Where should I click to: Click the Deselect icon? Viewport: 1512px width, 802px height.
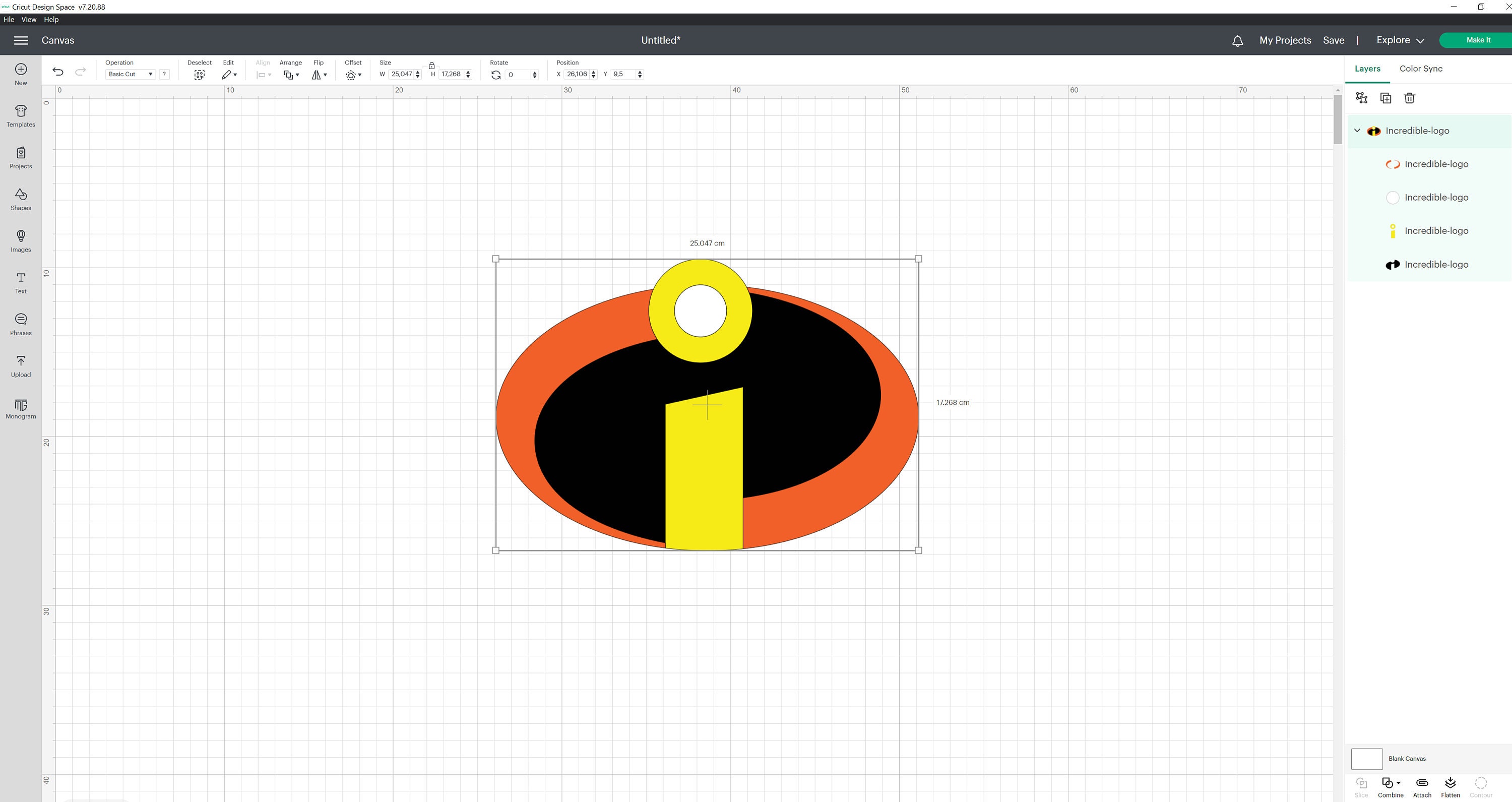coord(199,75)
